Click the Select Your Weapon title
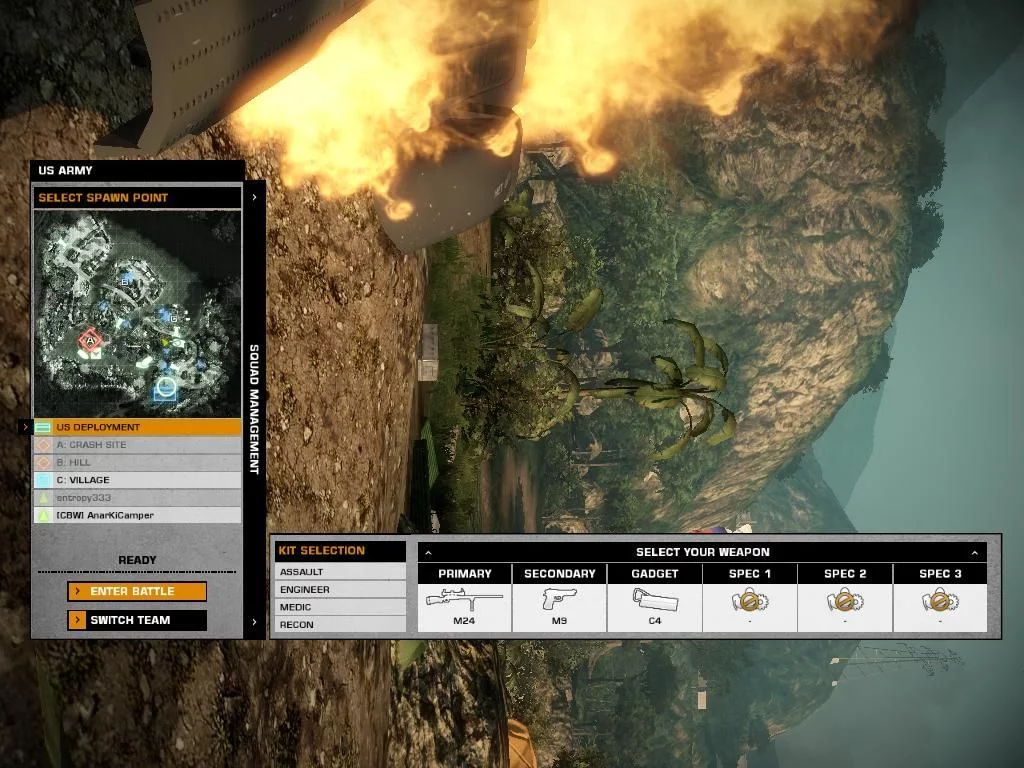 click(x=703, y=552)
